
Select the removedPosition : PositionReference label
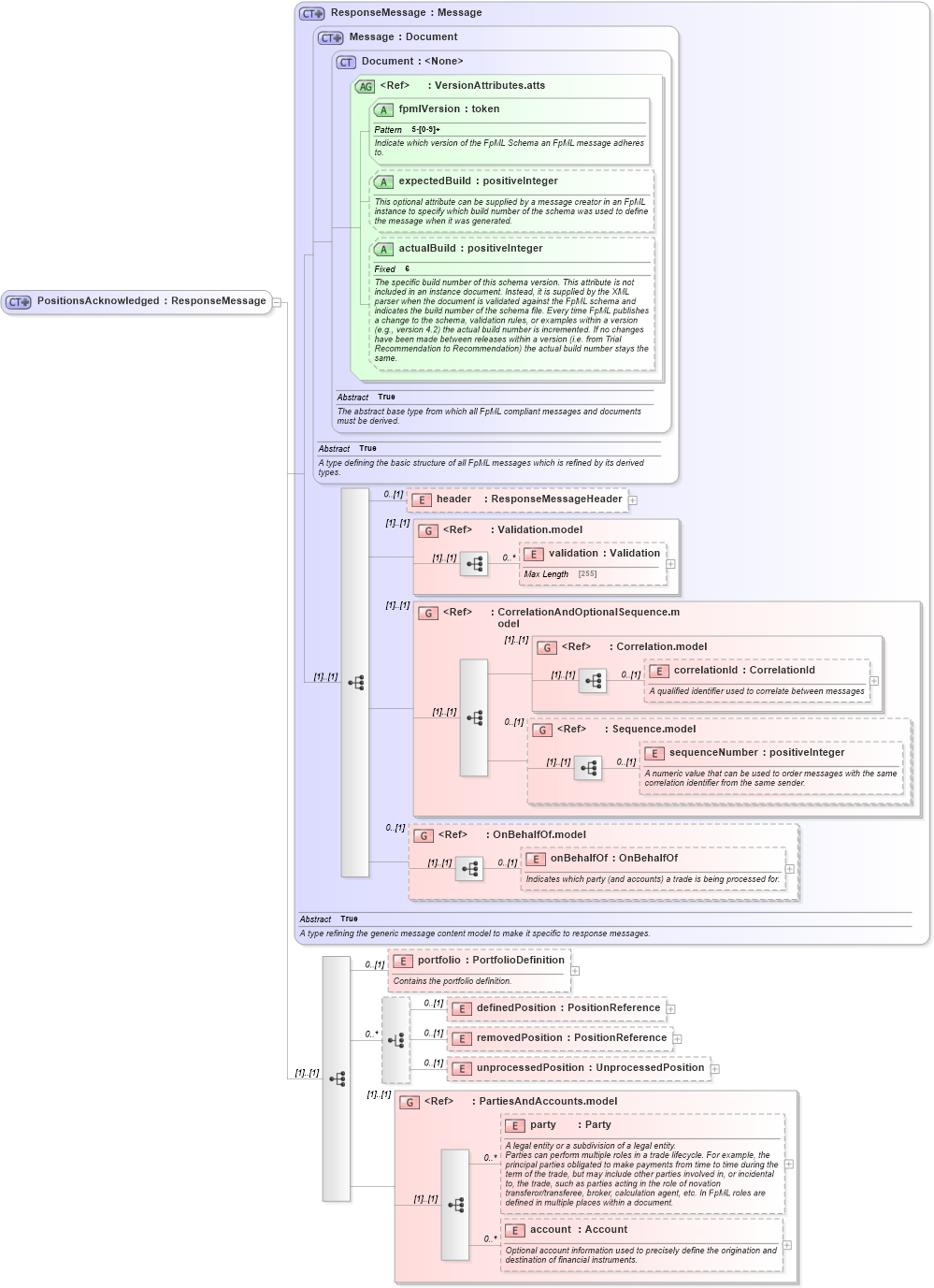coord(571,1038)
